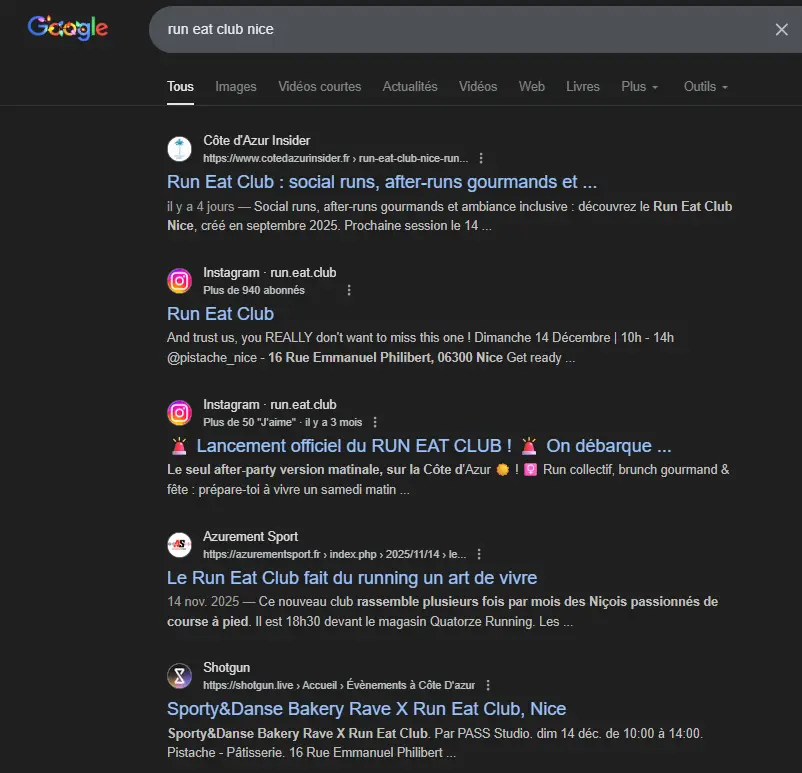Click the Google logo
Viewport: 802px width, 773px height.
66,28
